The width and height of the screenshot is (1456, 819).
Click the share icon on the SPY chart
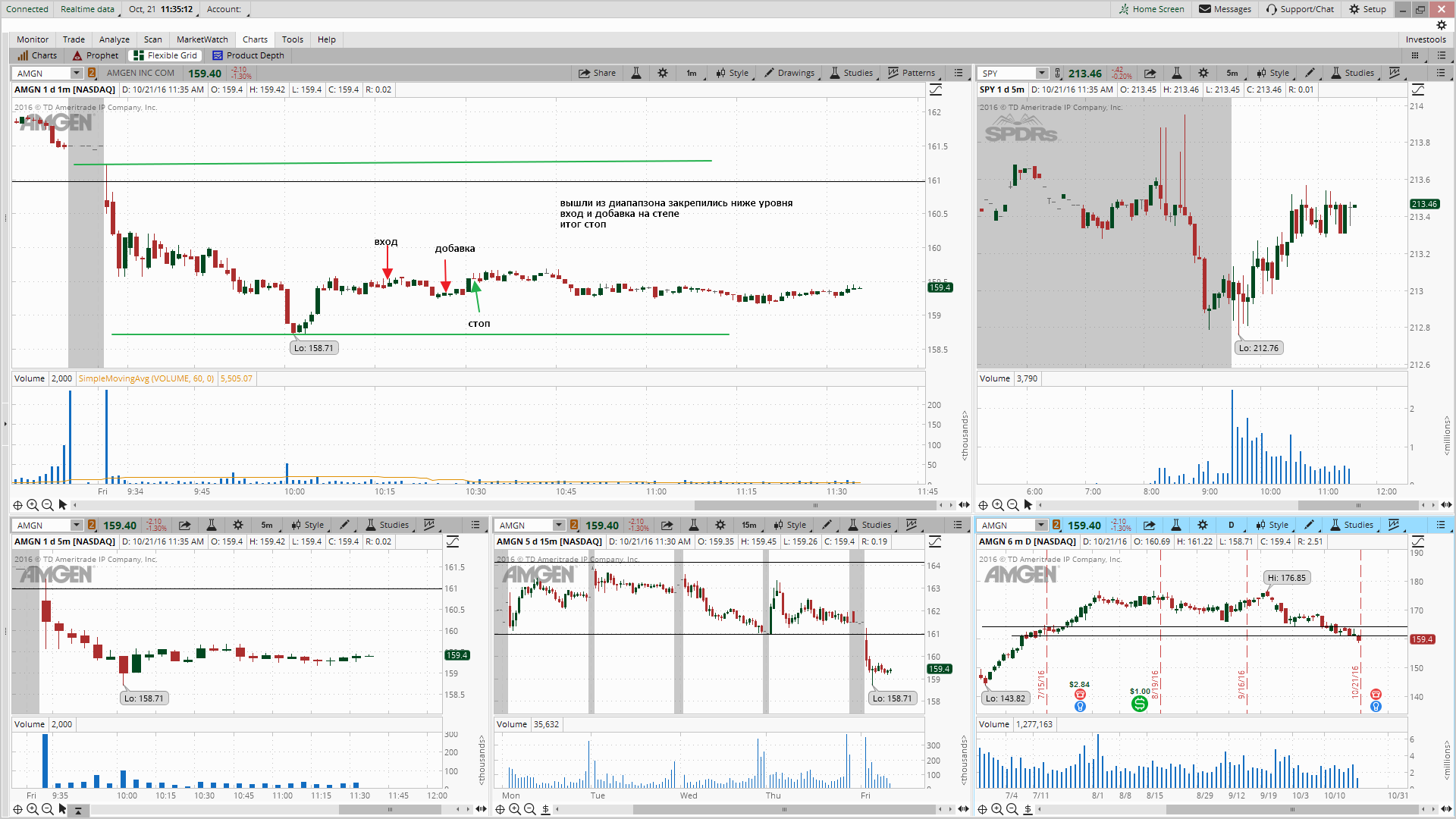tap(1150, 74)
